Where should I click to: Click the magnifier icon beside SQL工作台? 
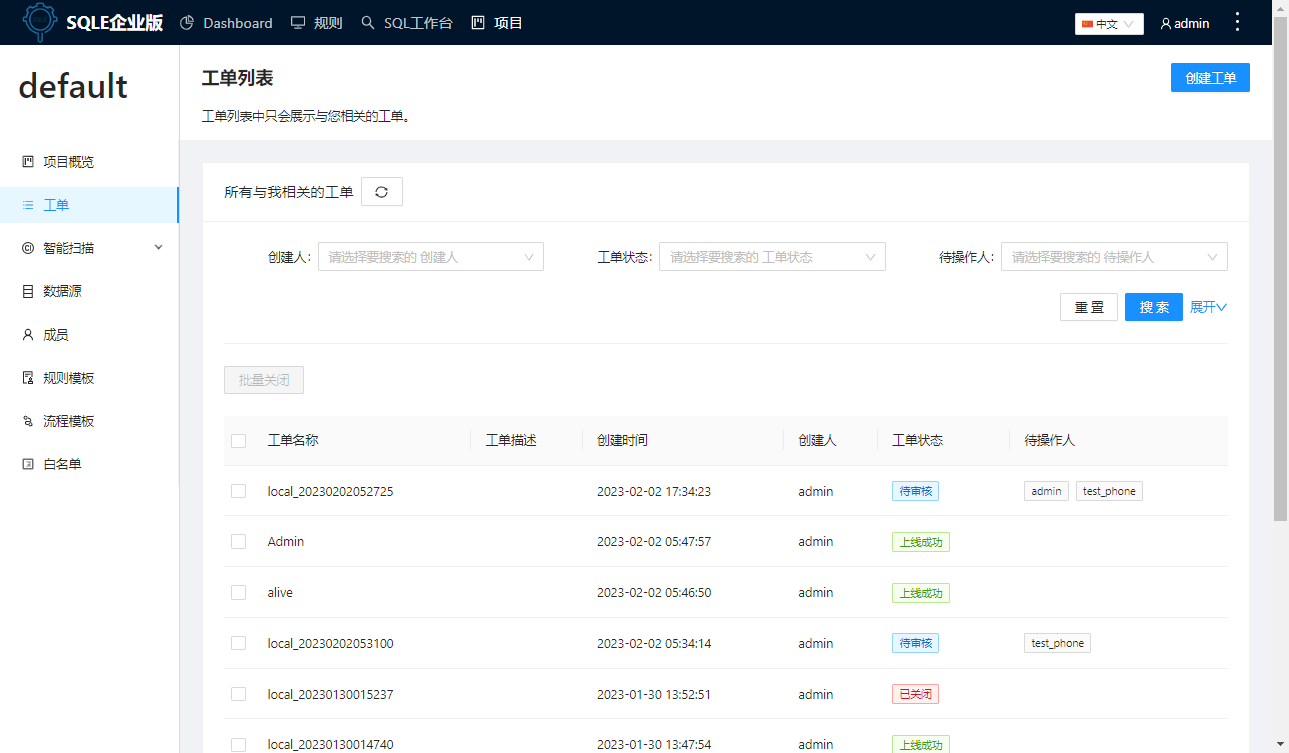click(x=368, y=23)
